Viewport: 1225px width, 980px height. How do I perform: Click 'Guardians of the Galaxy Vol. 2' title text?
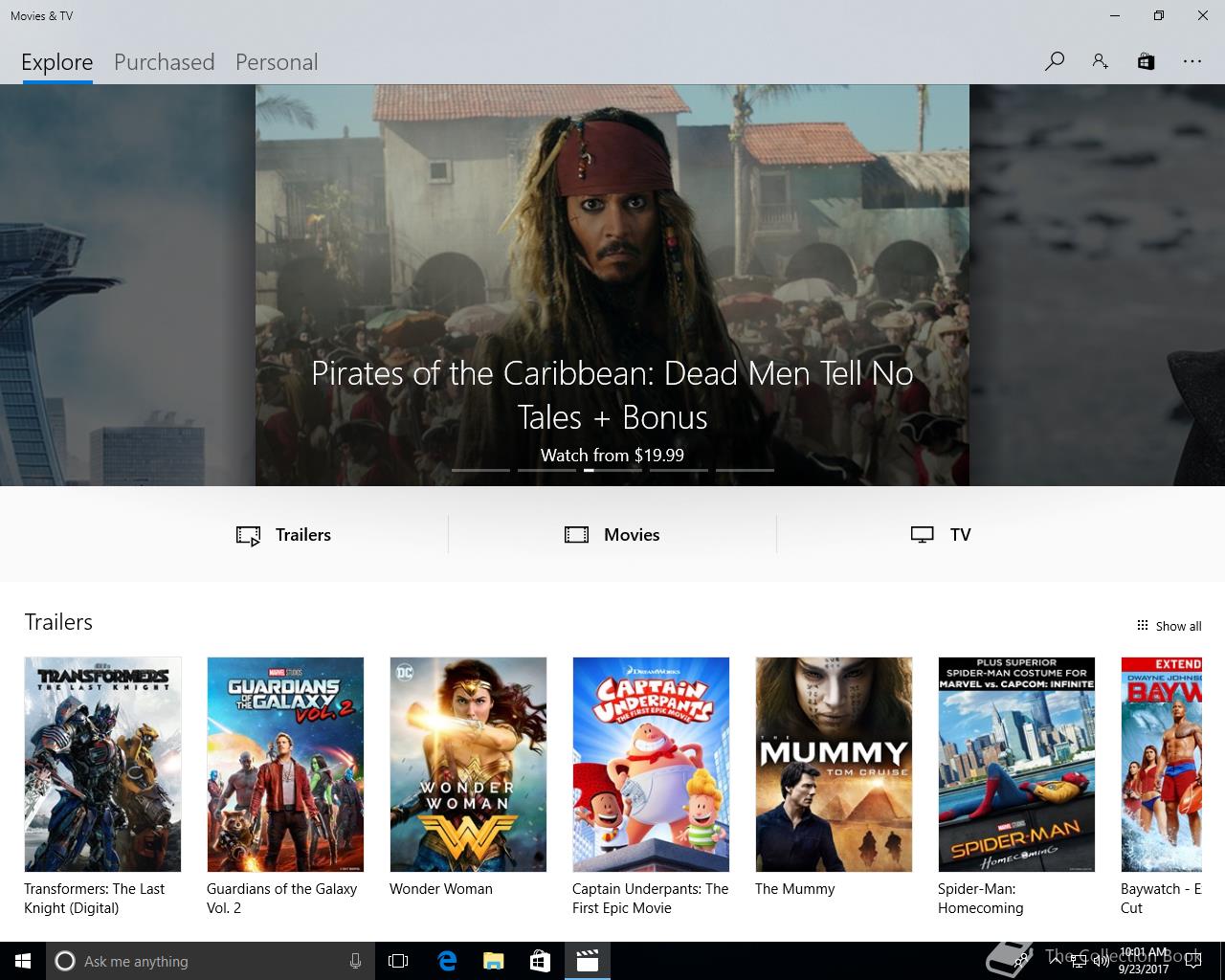281,899
